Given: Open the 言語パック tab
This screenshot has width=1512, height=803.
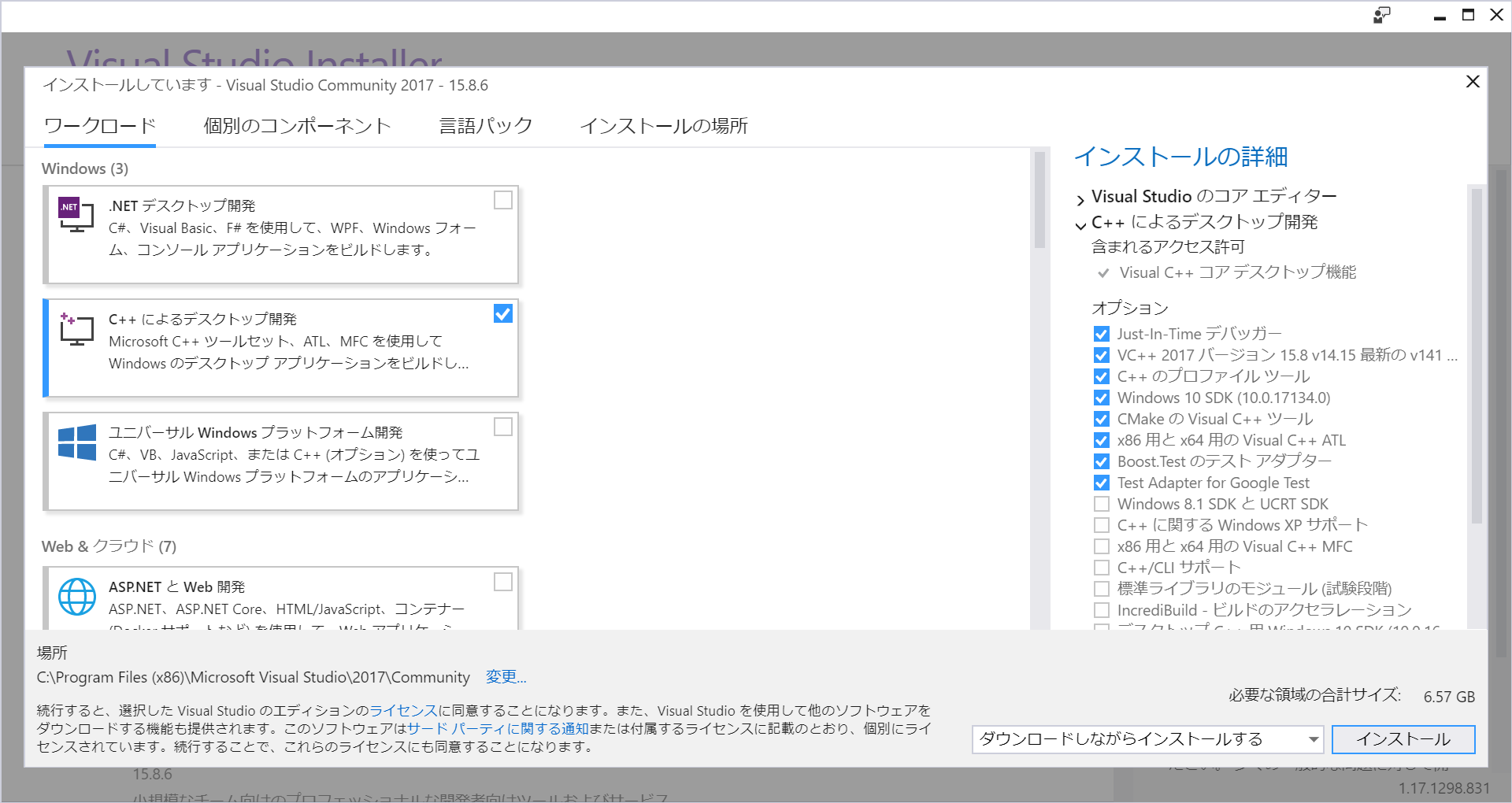Looking at the screenshot, I should pos(486,126).
